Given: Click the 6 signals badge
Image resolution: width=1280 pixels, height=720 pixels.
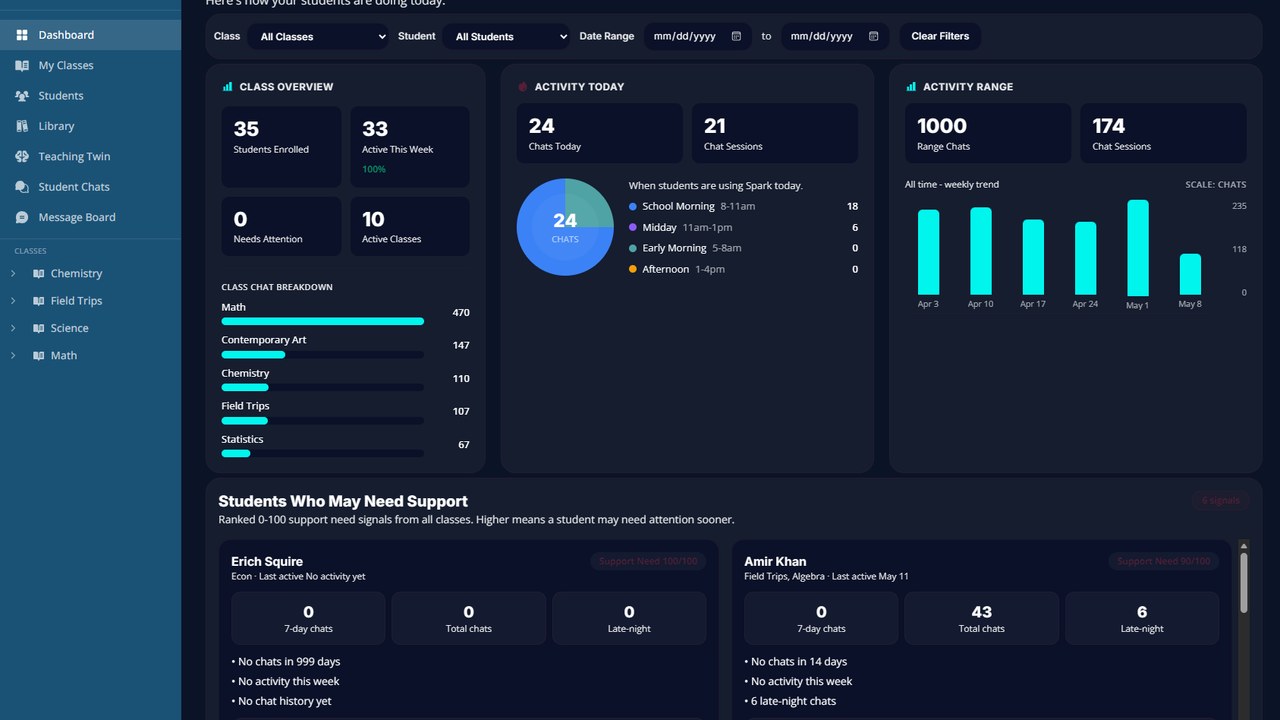Looking at the screenshot, I should pos(1221,500).
